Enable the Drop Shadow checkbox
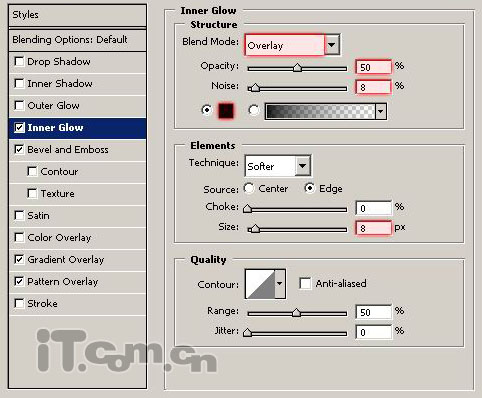The width and height of the screenshot is (482, 398). tap(19, 62)
